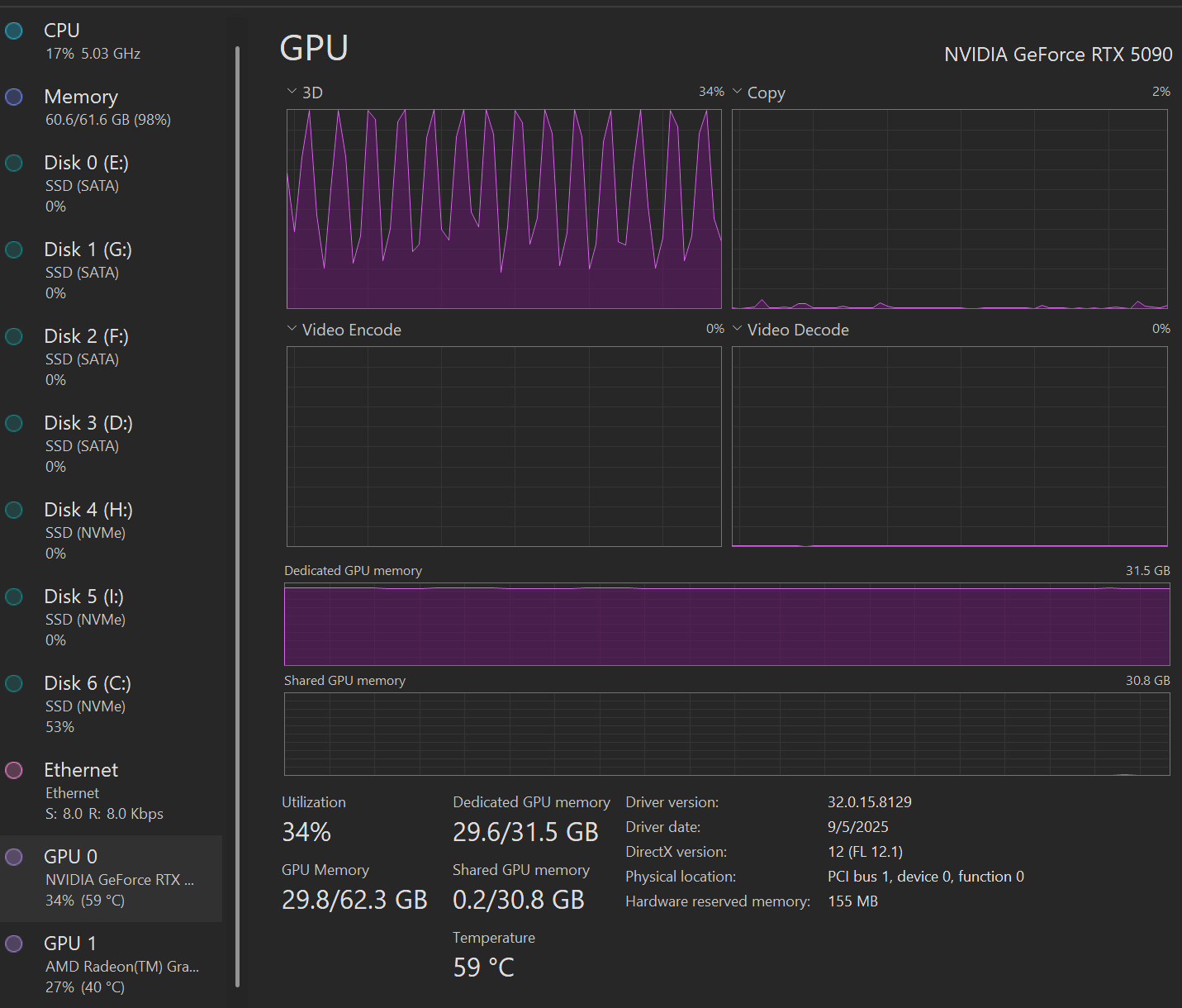The width and height of the screenshot is (1182, 1008).
Task: Click "PCI bus 1, device 0, function 0"
Action: (926, 877)
